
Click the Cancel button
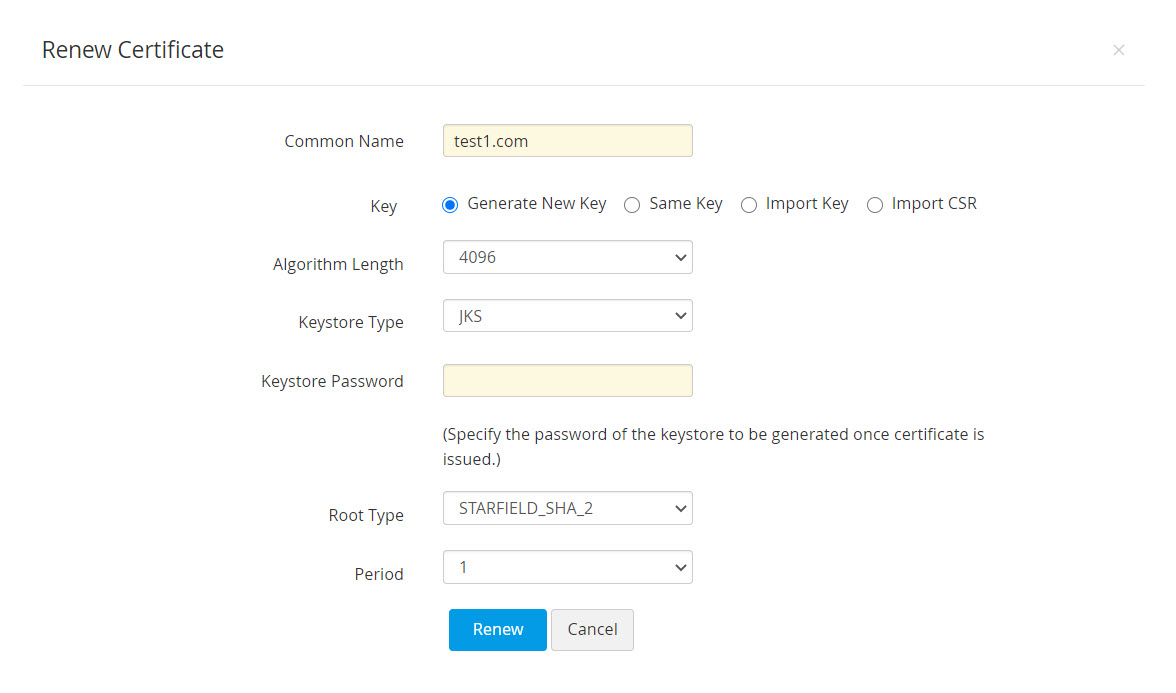pos(592,629)
